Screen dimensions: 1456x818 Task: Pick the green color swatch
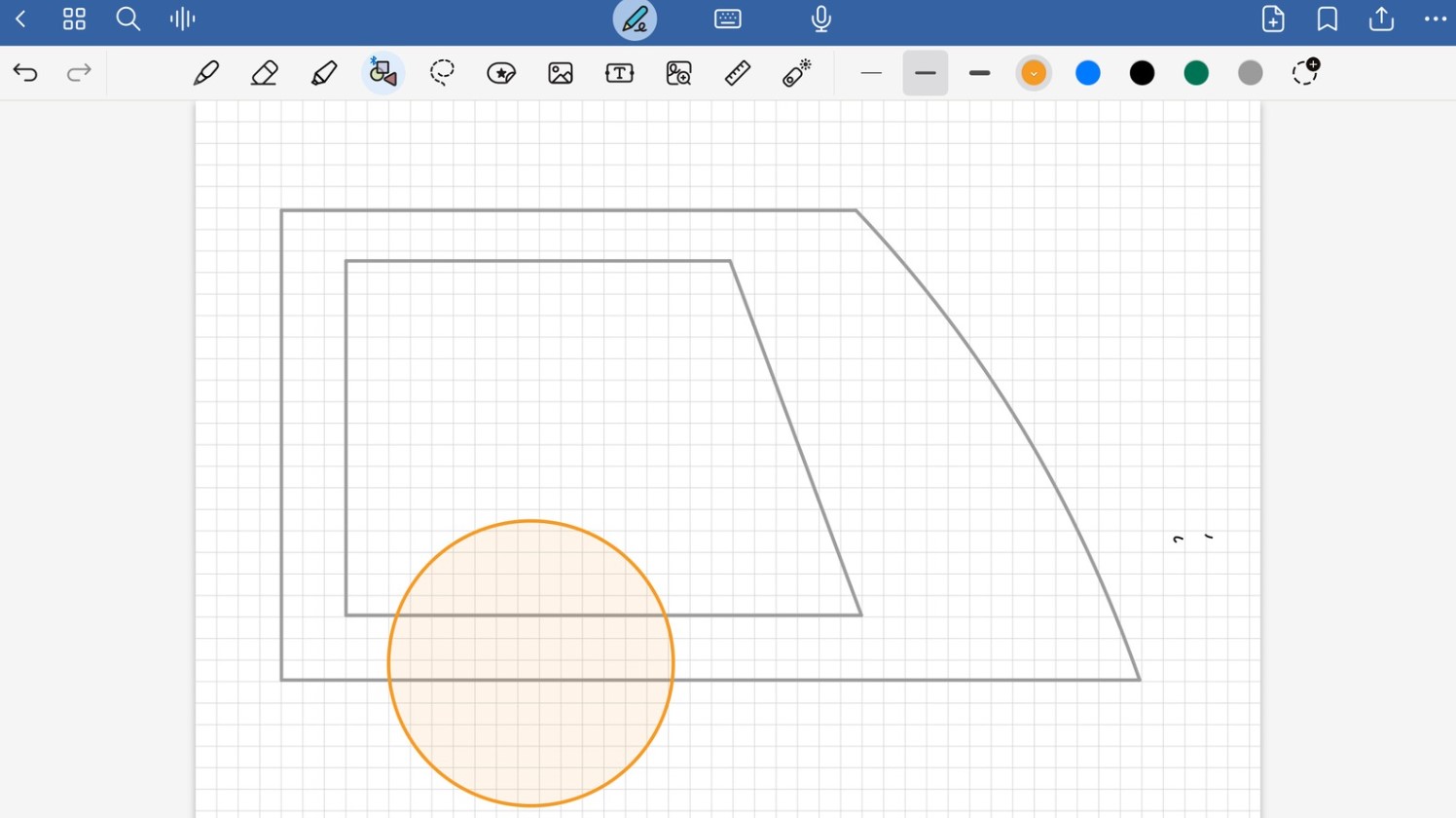pos(1196,73)
